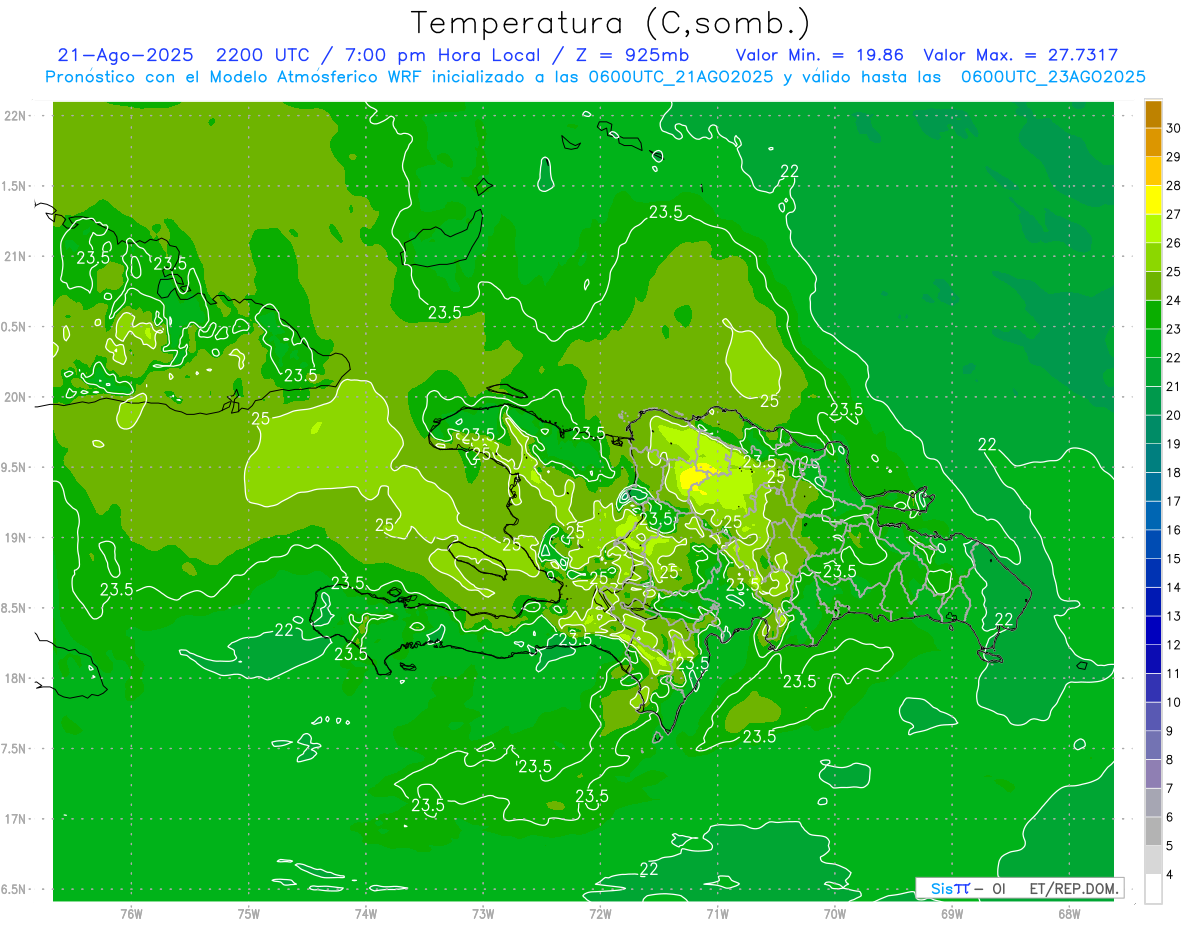Click the "Sisπ - OI" logo text

point(967,888)
